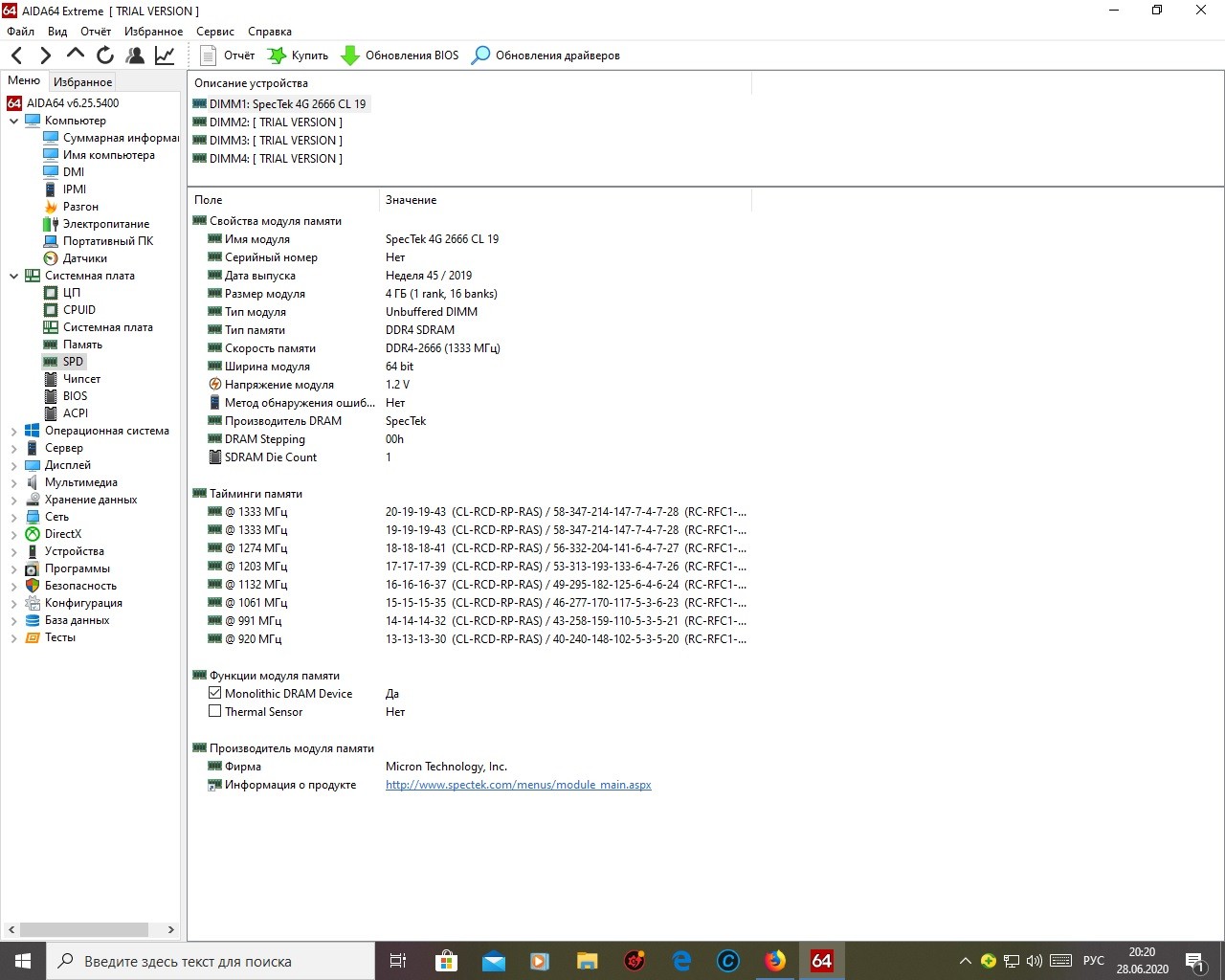Toggle the Thermal Sensor checkbox
The image size is (1225, 980).
tap(215, 711)
